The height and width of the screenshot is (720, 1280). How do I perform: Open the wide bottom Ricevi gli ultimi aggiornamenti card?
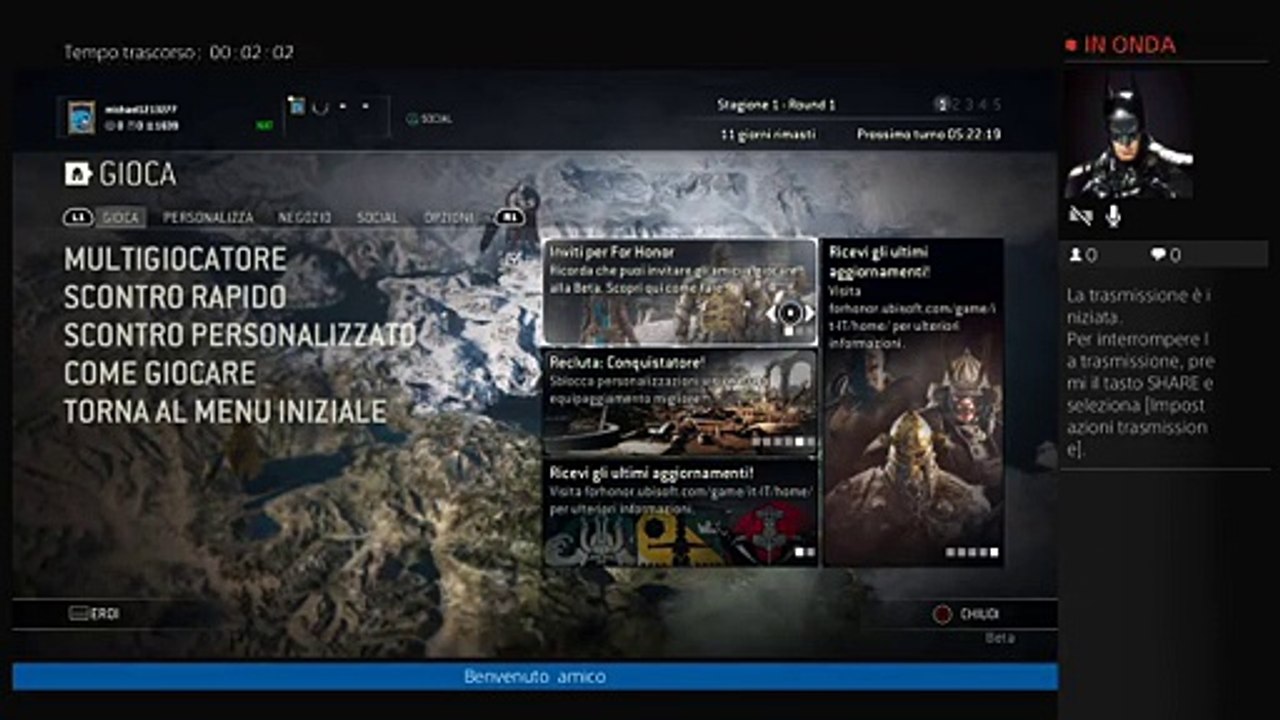(680, 513)
